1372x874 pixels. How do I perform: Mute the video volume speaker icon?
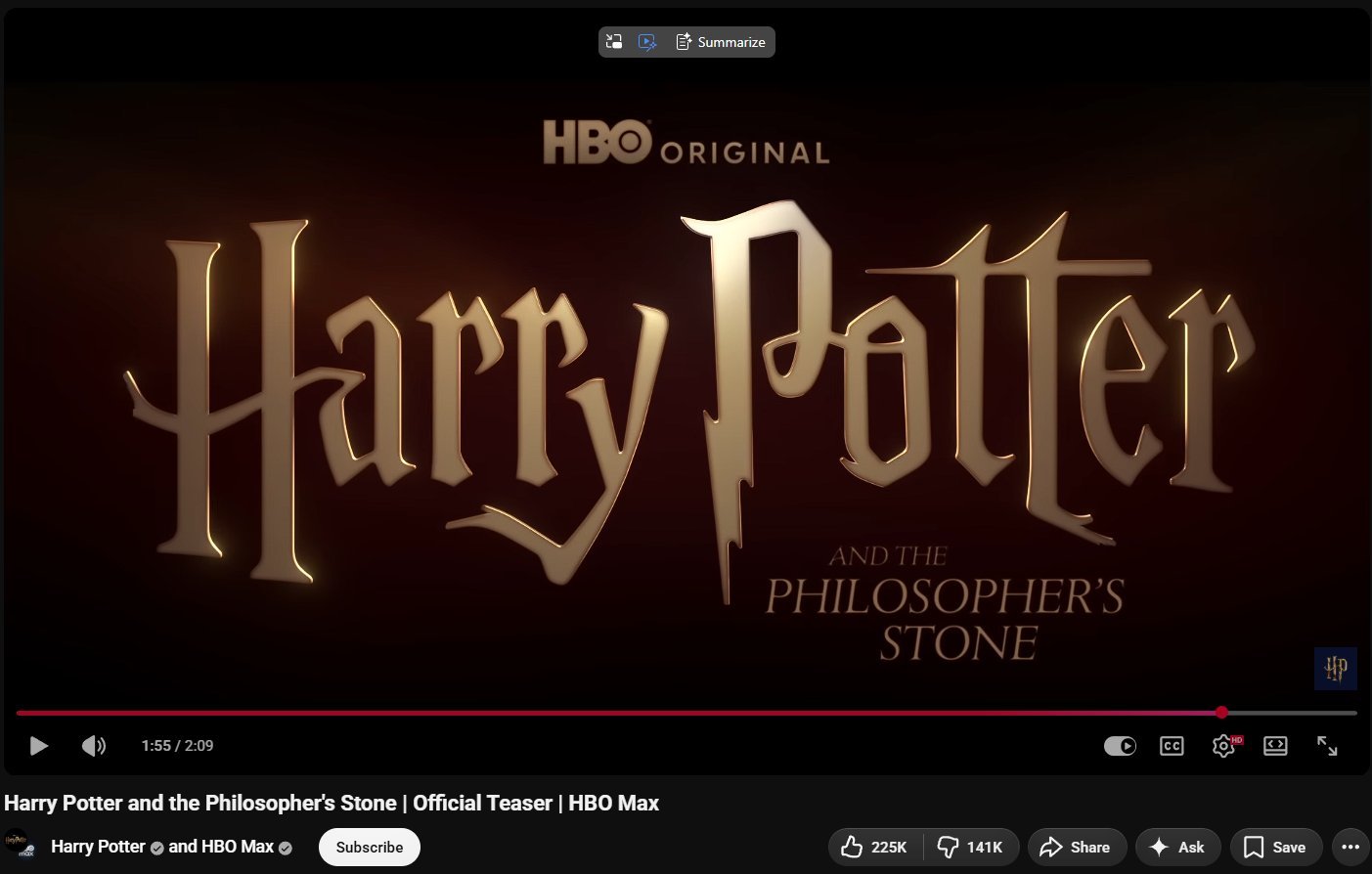93,746
